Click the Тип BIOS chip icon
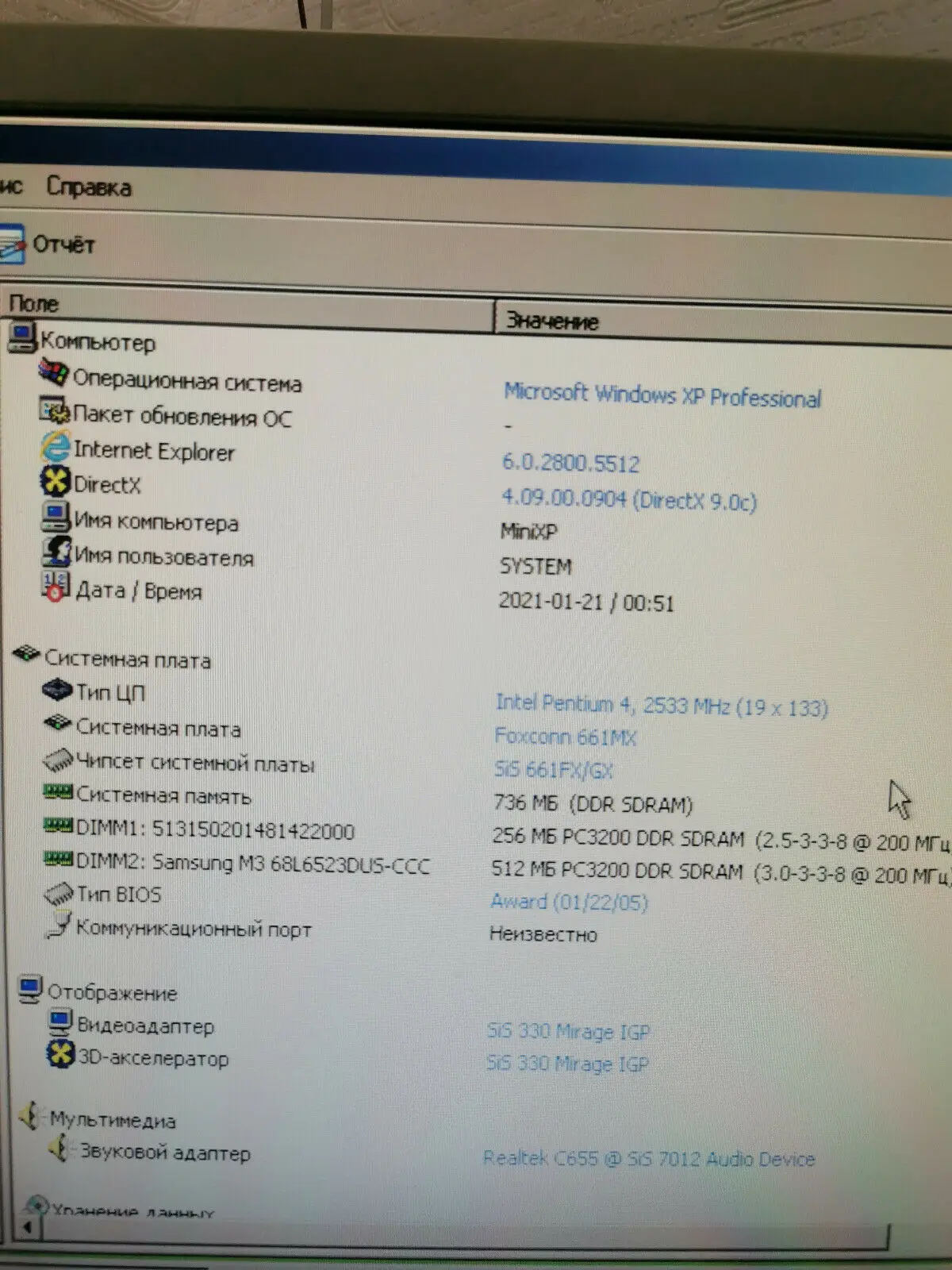The image size is (952, 1270). point(59,894)
